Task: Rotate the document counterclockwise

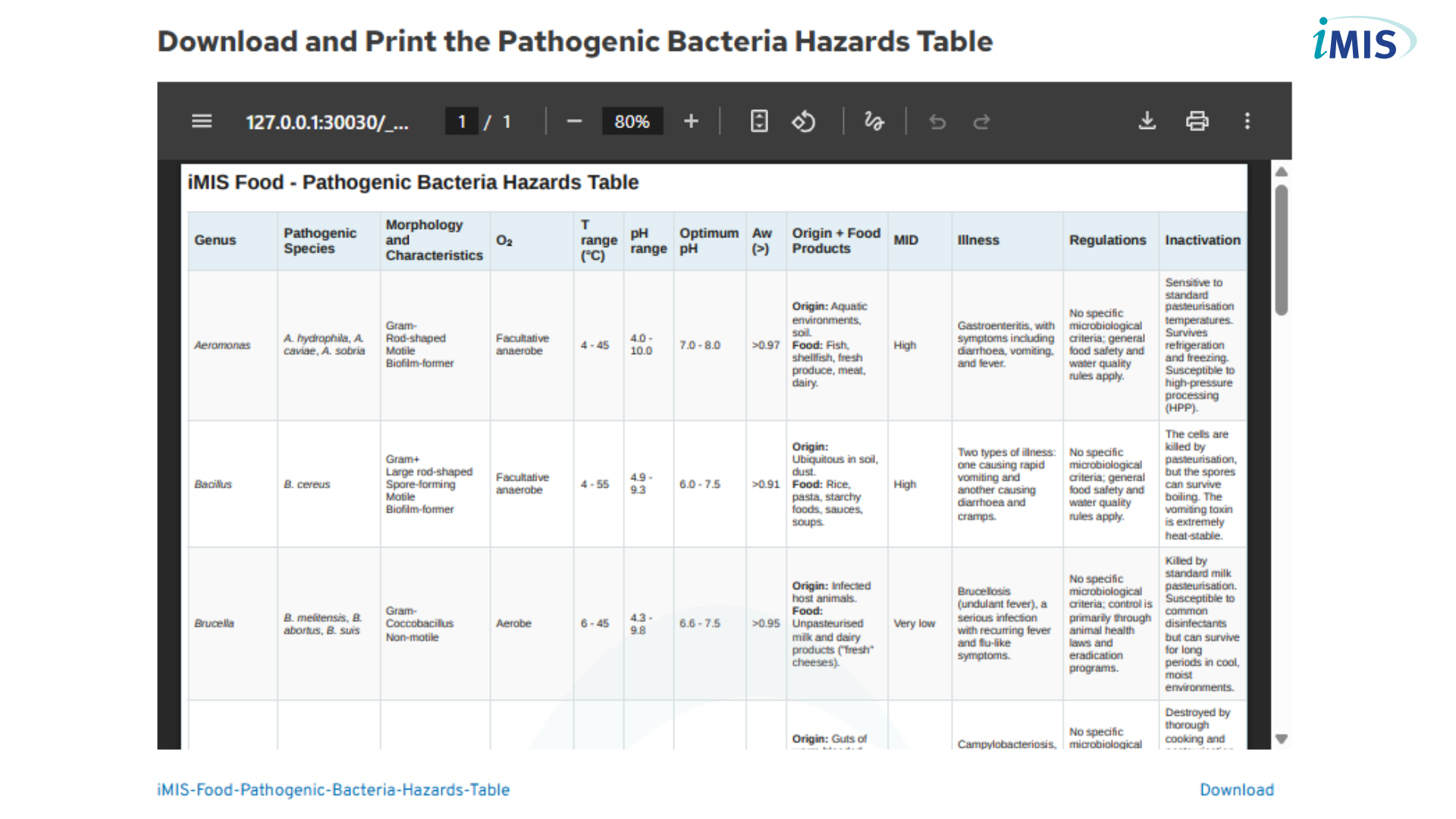Action: click(x=804, y=121)
